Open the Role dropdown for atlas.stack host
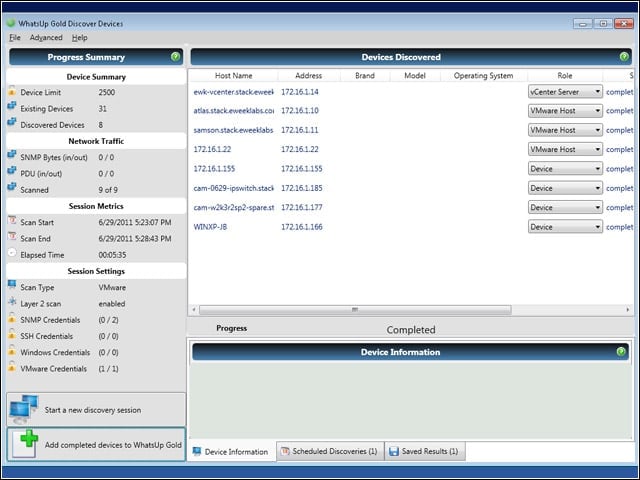 (565, 111)
